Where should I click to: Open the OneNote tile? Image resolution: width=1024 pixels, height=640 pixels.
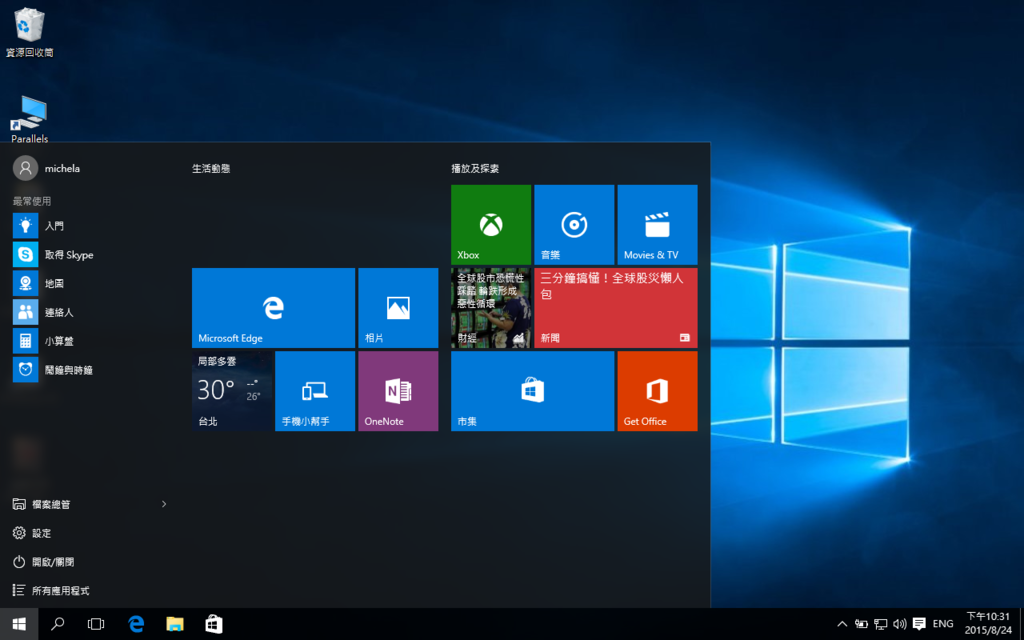398,391
